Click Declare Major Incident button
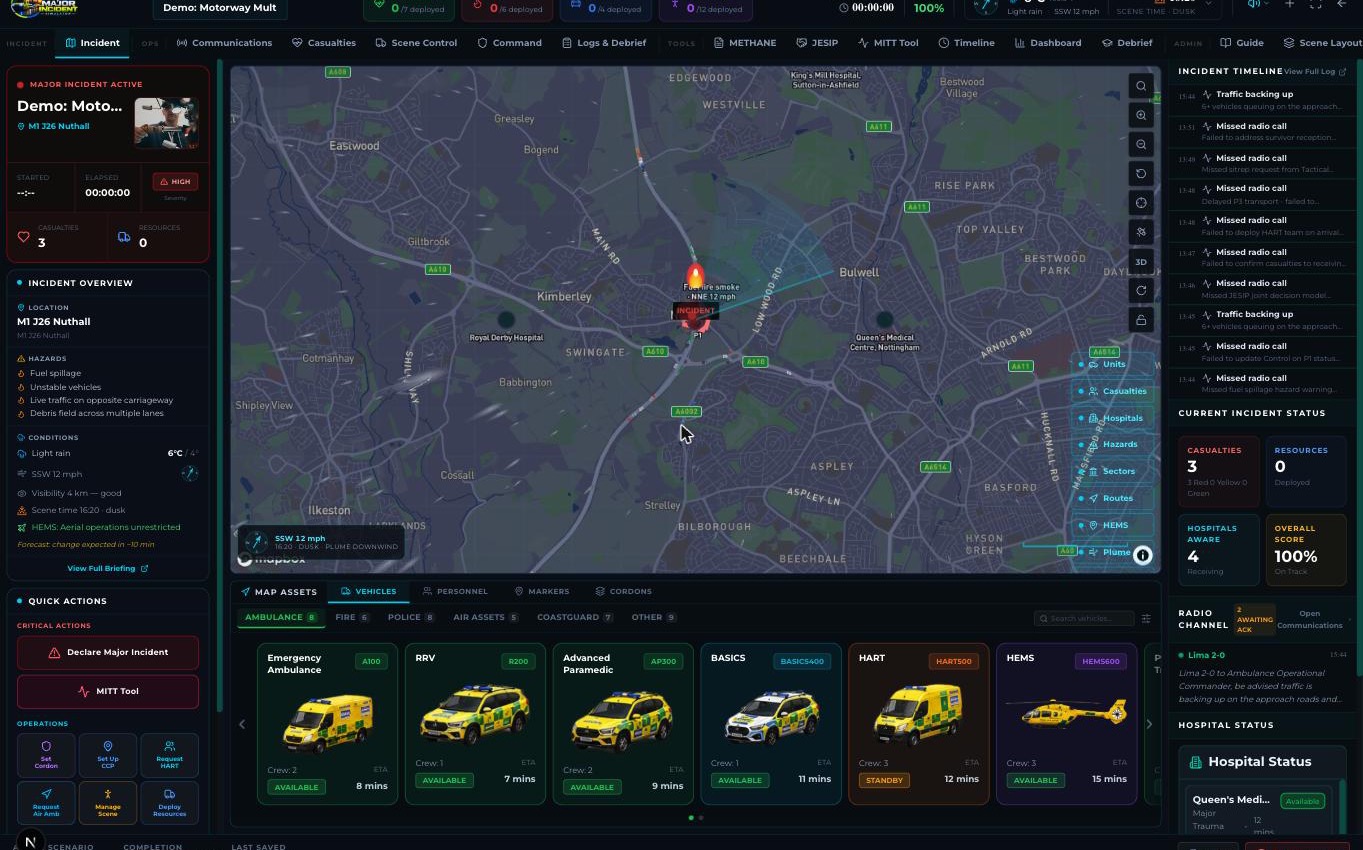Image resolution: width=1363 pixels, height=850 pixels. [108, 652]
